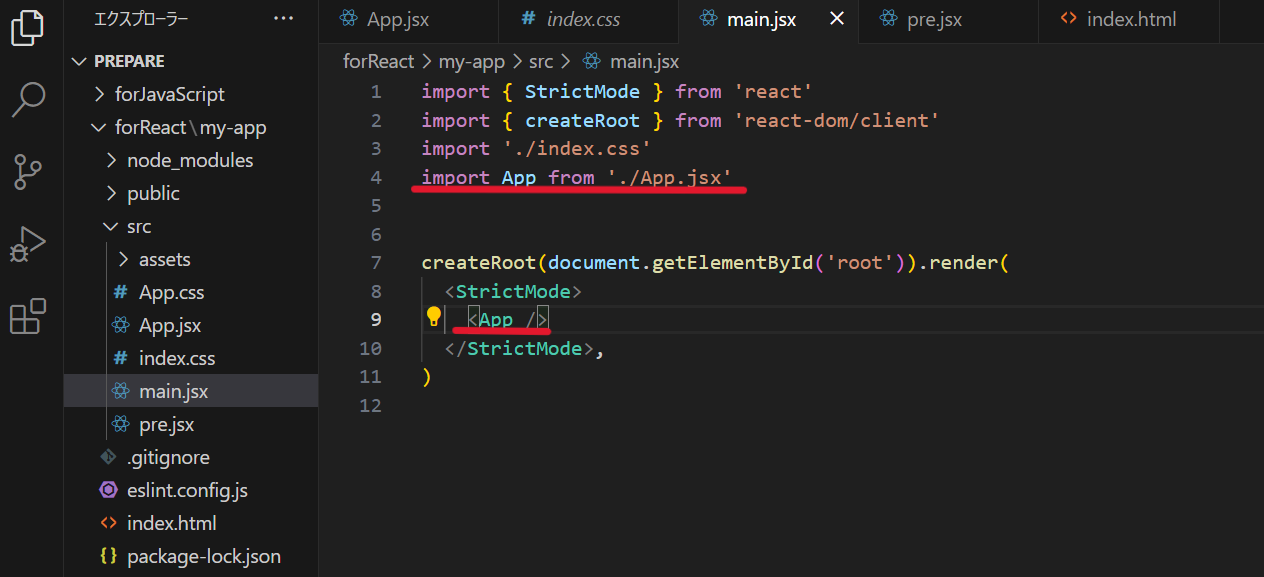
Task: Click my-app in the breadcrumb
Action: click(472, 61)
